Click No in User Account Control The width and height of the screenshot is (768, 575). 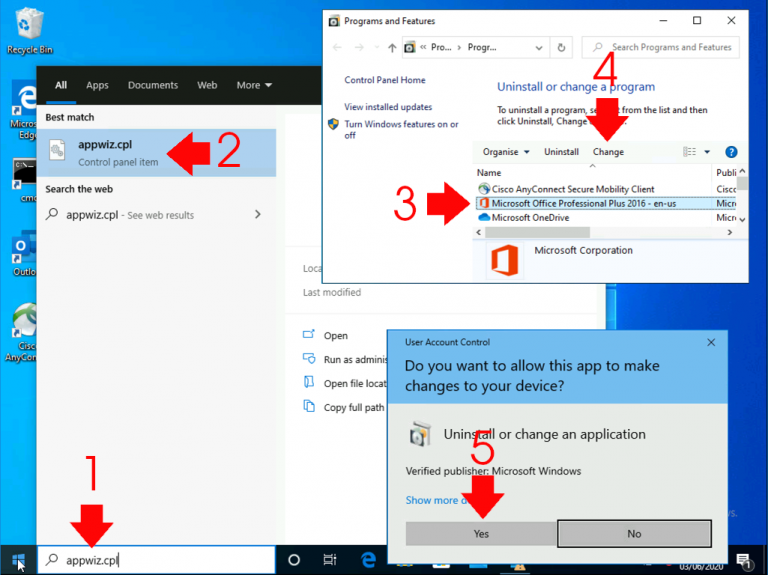(634, 534)
